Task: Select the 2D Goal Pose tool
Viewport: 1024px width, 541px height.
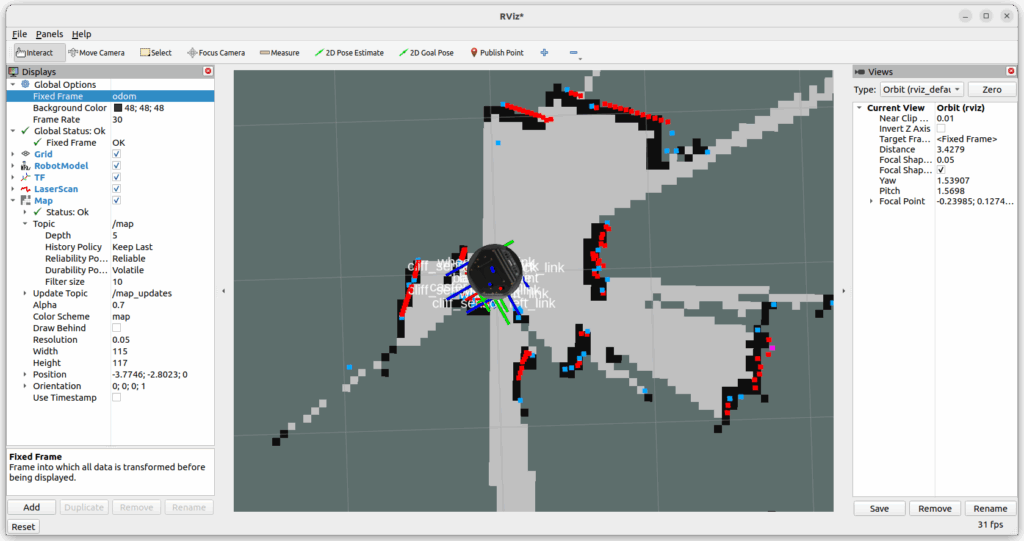Action: (x=426, y=53)
